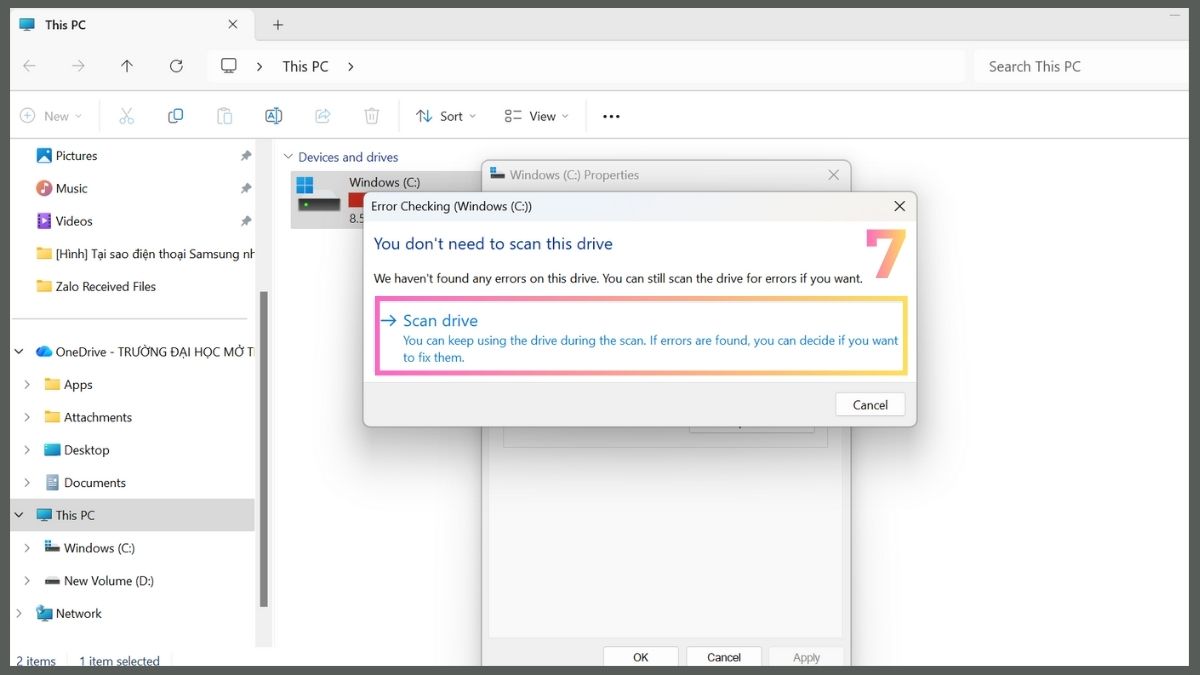
Task: Expand the Apps folder node
Action: [27, 385]
